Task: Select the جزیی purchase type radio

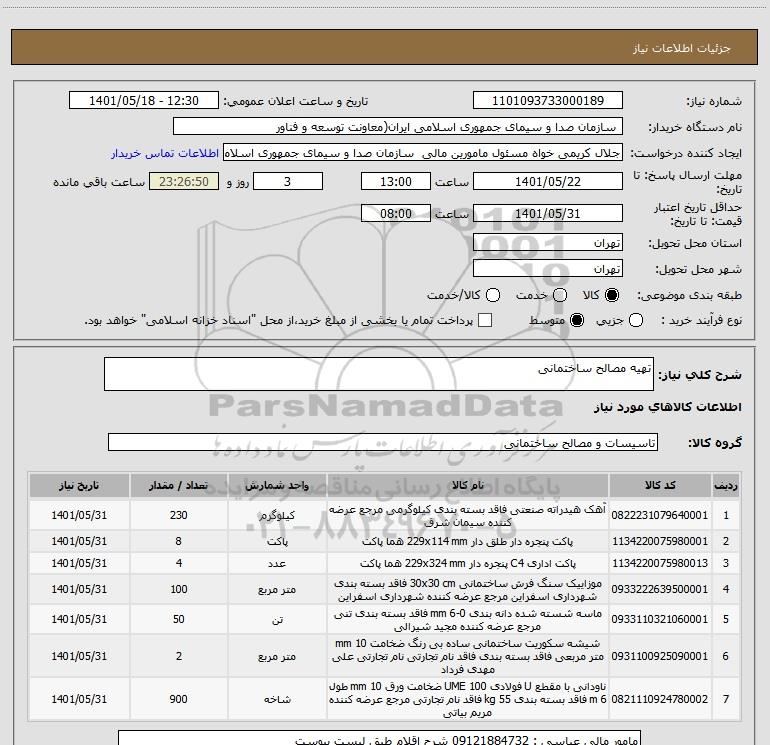Action: coord(635,320)
